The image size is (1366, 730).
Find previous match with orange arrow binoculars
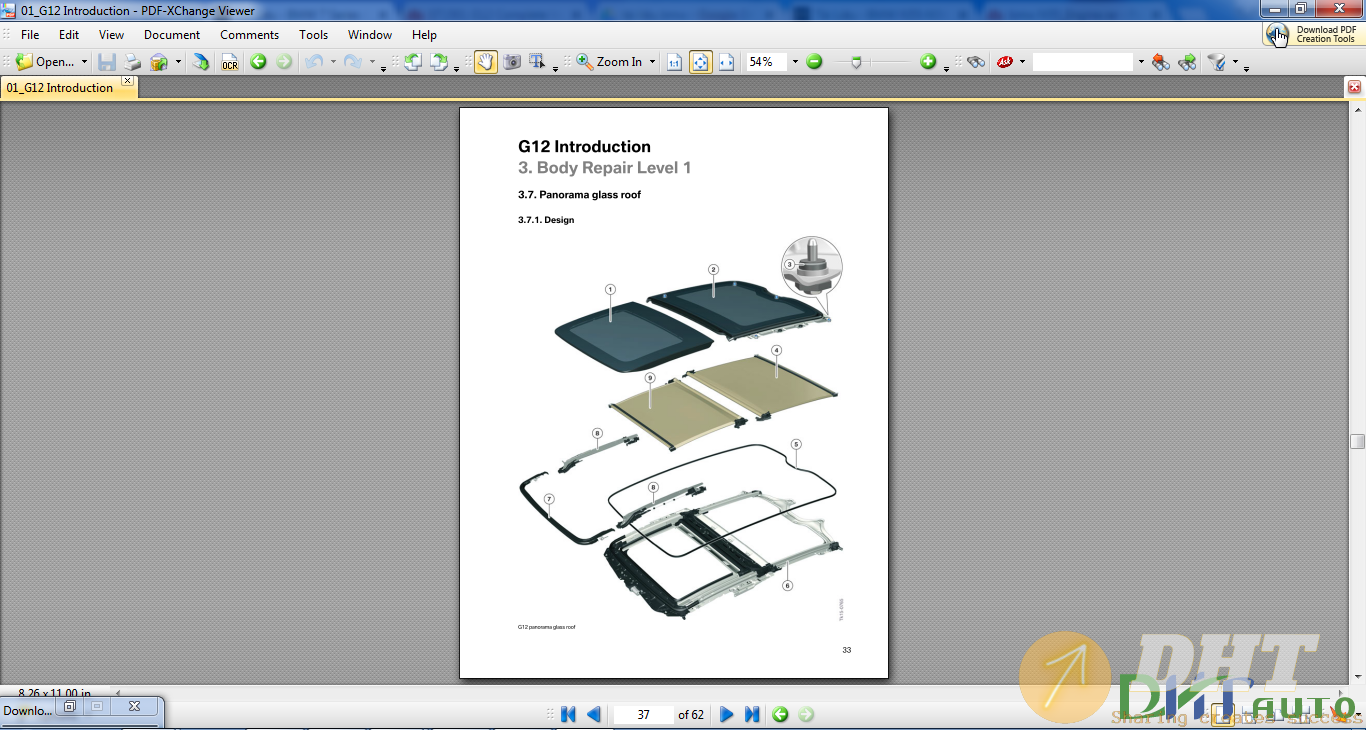click(1160, 62)
